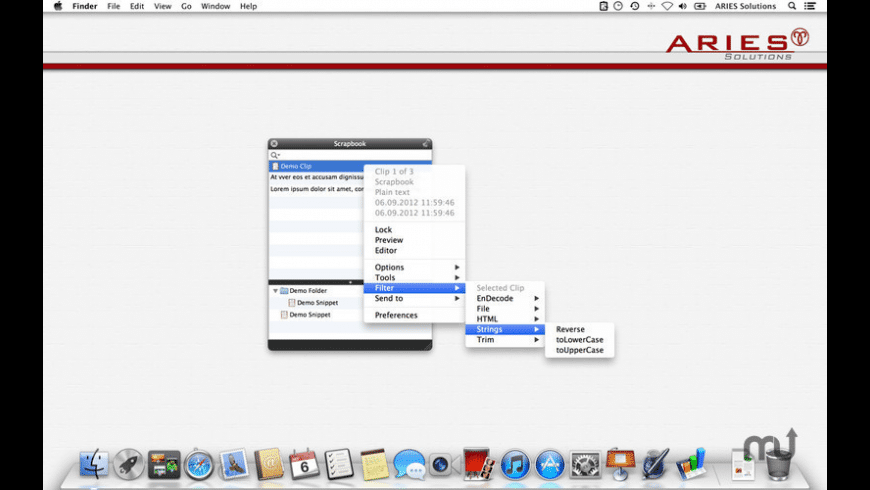870x490 pixels.
Task: Select the highlighted Strings menu entry
Action: 505,330
